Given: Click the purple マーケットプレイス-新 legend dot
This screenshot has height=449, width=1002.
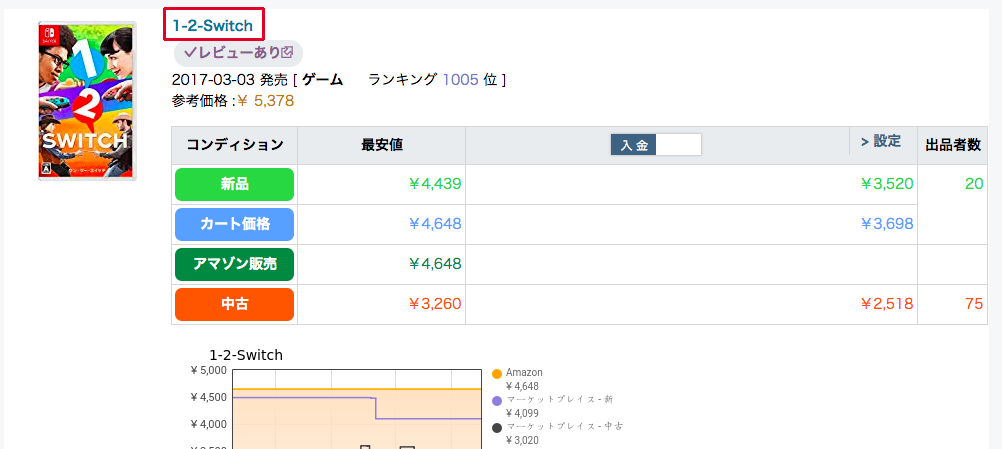Looking at the screenshot, I should [x=497, y=401].
